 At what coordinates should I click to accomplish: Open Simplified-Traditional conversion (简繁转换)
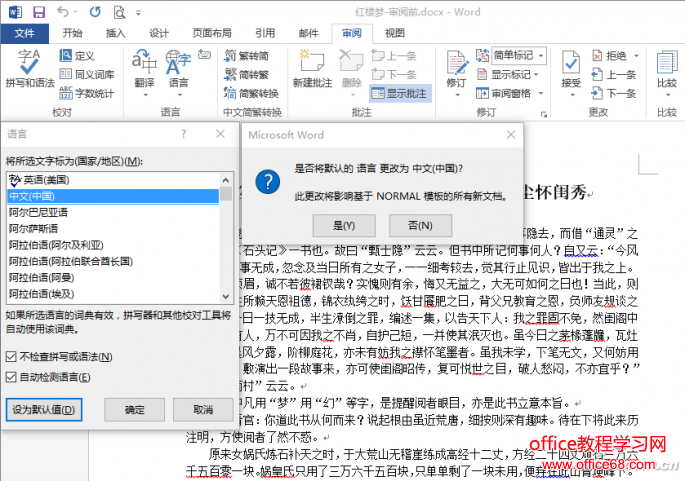point(251,93)
